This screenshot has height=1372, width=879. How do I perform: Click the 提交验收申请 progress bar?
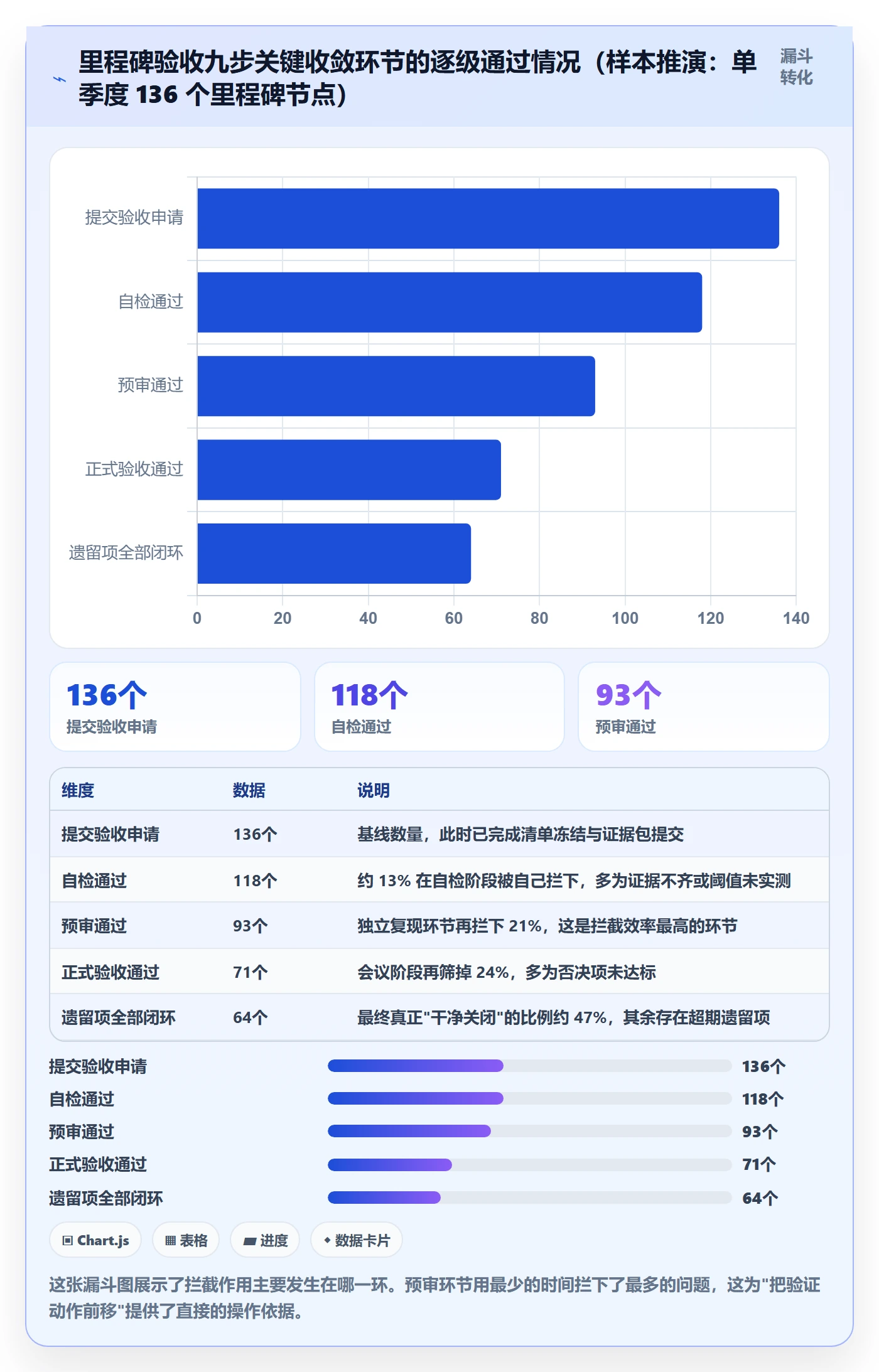point(530,1066)
